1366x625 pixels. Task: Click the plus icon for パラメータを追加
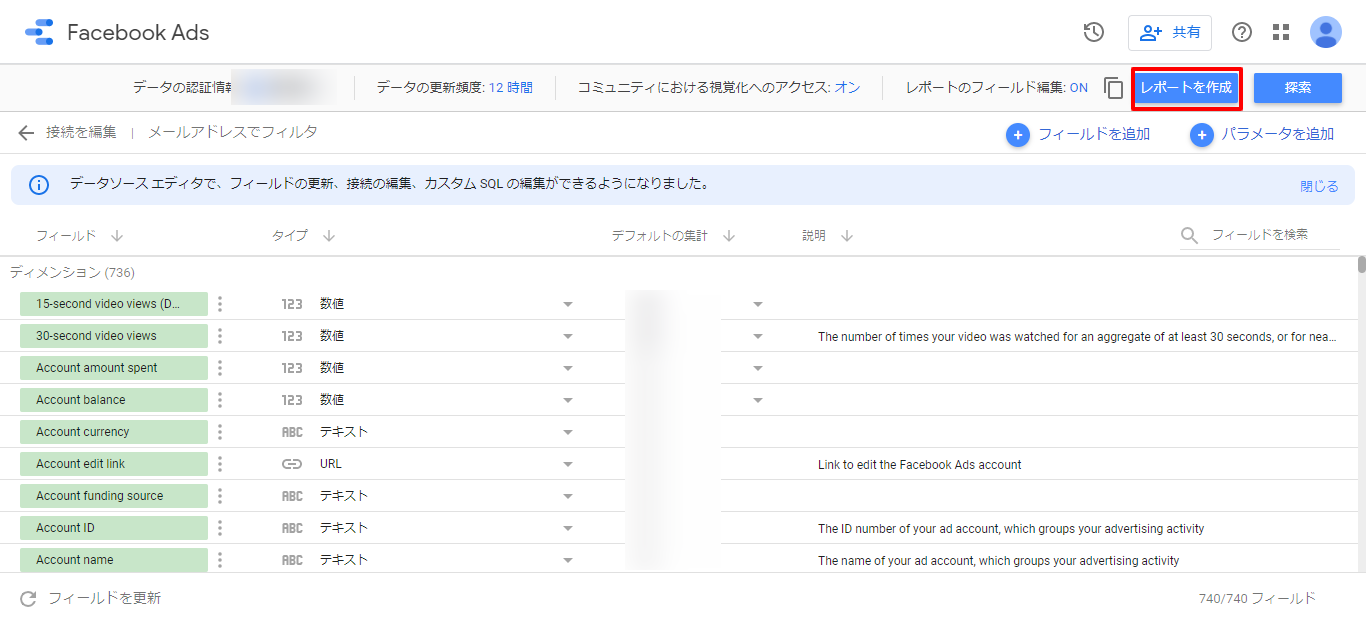click(x=1202, y=135)
